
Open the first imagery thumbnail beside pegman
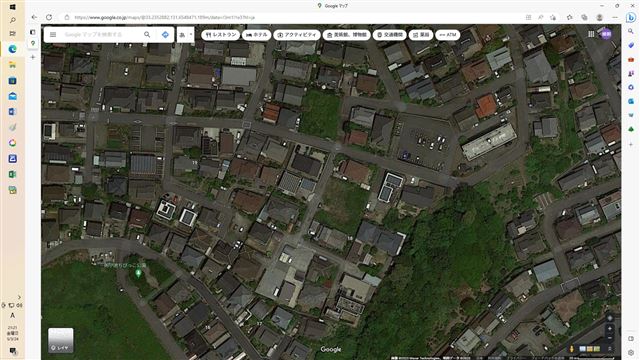[x=583, y=349]
